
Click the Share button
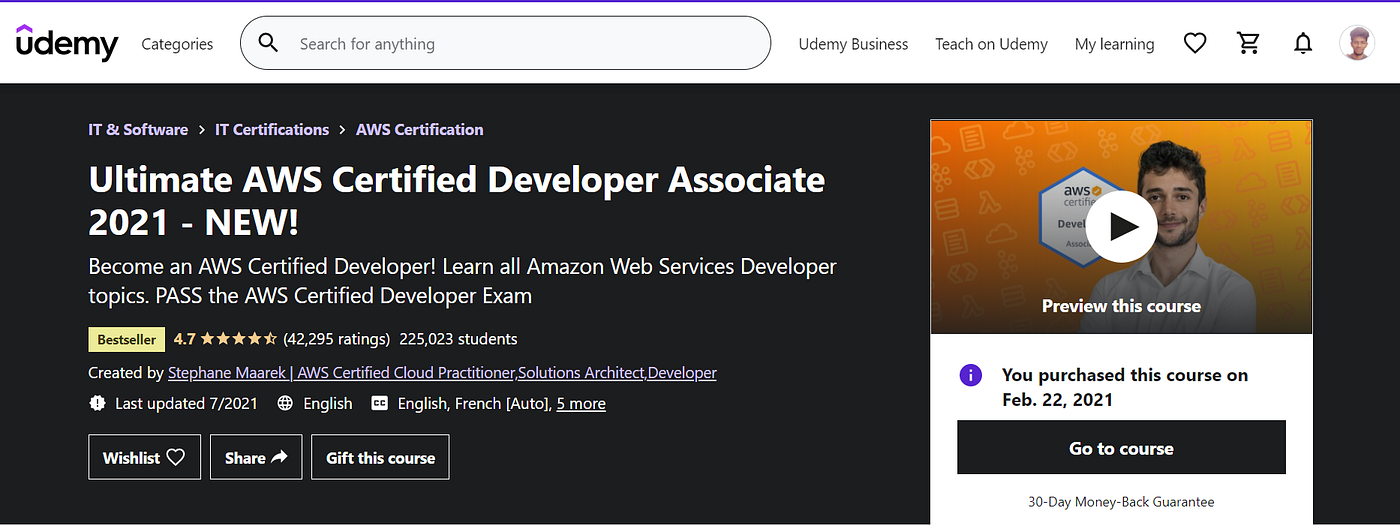pos(256,457)
